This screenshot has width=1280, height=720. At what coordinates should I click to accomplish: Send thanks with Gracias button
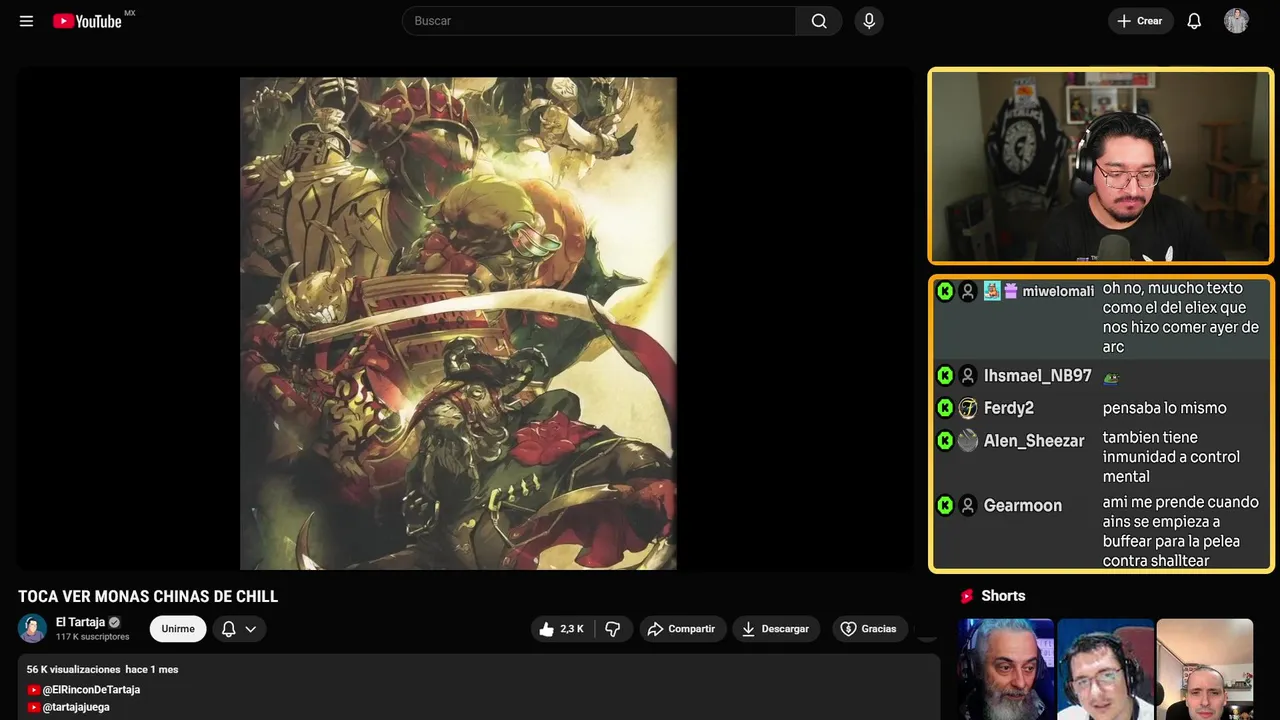868,629
